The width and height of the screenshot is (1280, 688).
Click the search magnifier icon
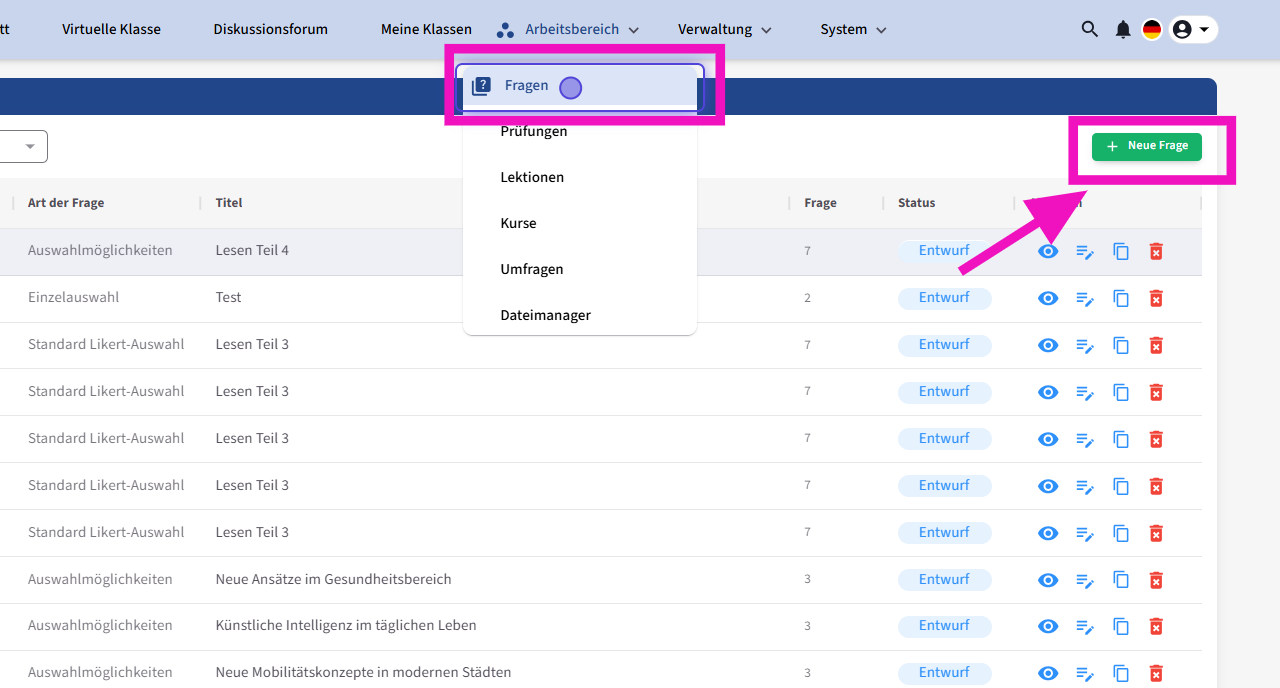pyautogui.click(x=1089, y=30)
